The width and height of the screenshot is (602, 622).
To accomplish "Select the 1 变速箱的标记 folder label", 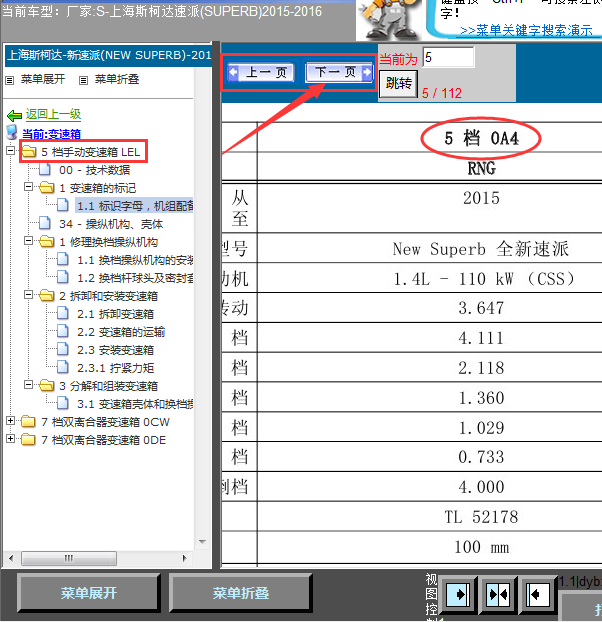I will pos(98,188).
